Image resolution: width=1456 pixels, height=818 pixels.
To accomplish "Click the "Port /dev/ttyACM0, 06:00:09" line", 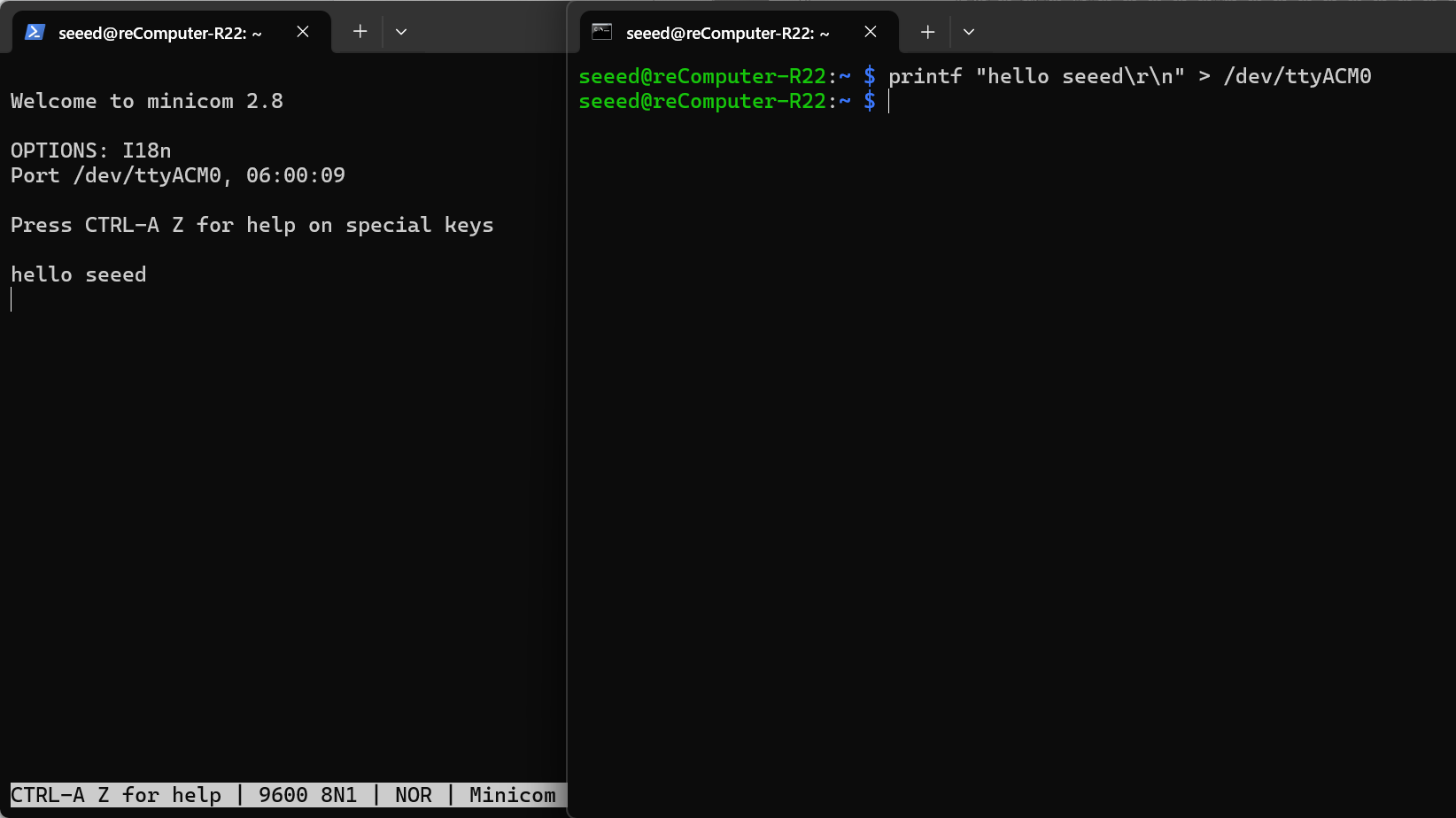I will pyautogui.click(x=178, y=175).
